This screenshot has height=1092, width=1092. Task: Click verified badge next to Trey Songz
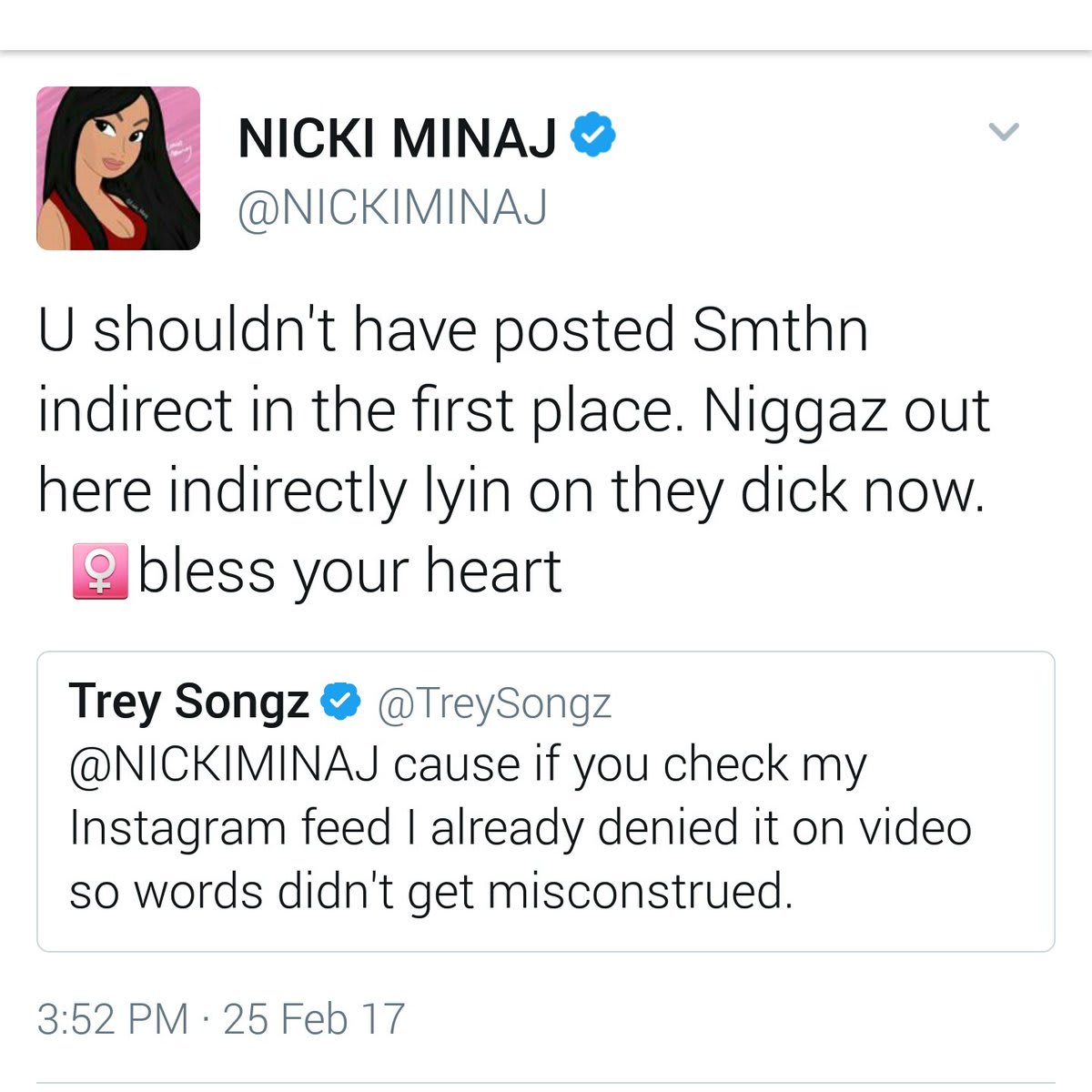[342, 702]
